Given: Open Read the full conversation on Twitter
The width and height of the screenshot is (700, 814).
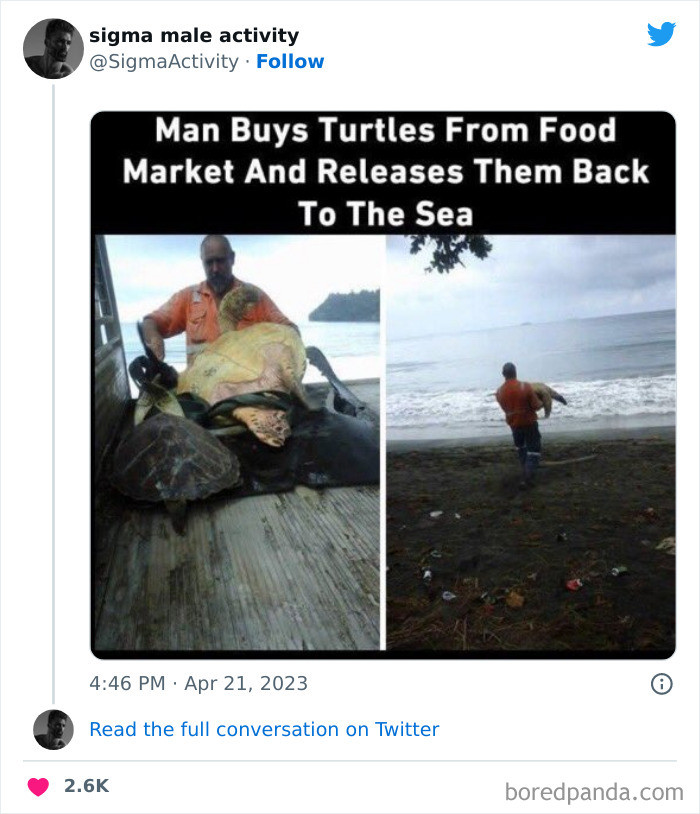Looking at the screenshot, I should (x=264, y=729).
